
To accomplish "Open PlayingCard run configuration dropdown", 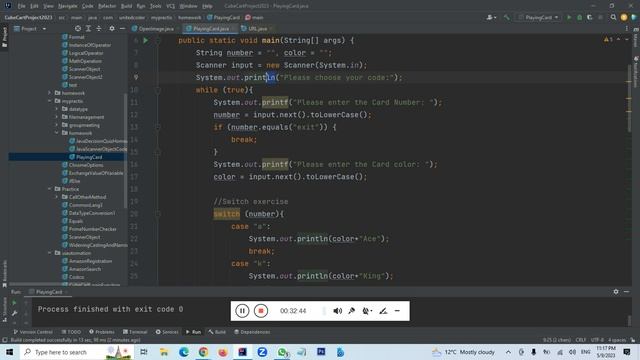I will [x=538, y=18].
